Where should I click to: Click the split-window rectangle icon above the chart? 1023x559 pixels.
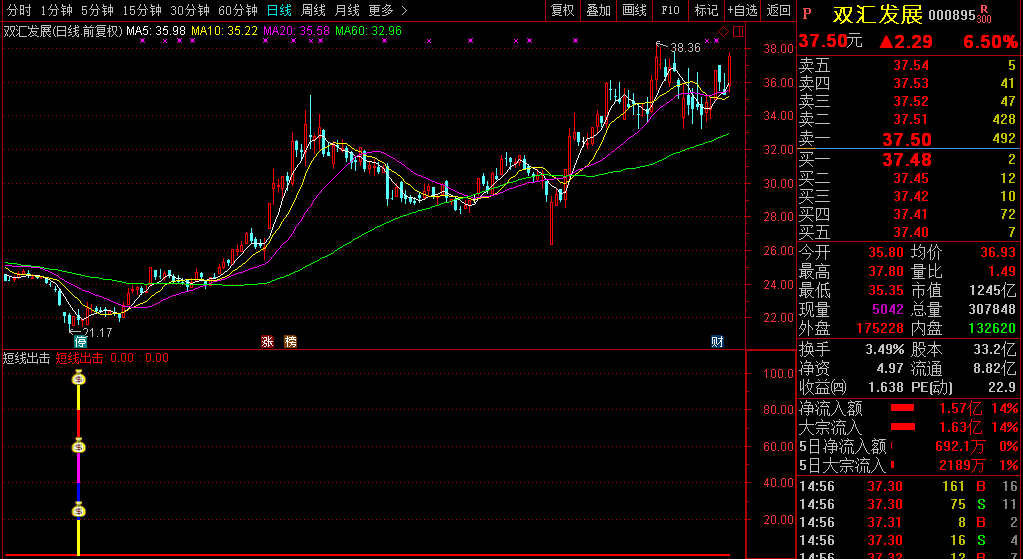point(738,32)
